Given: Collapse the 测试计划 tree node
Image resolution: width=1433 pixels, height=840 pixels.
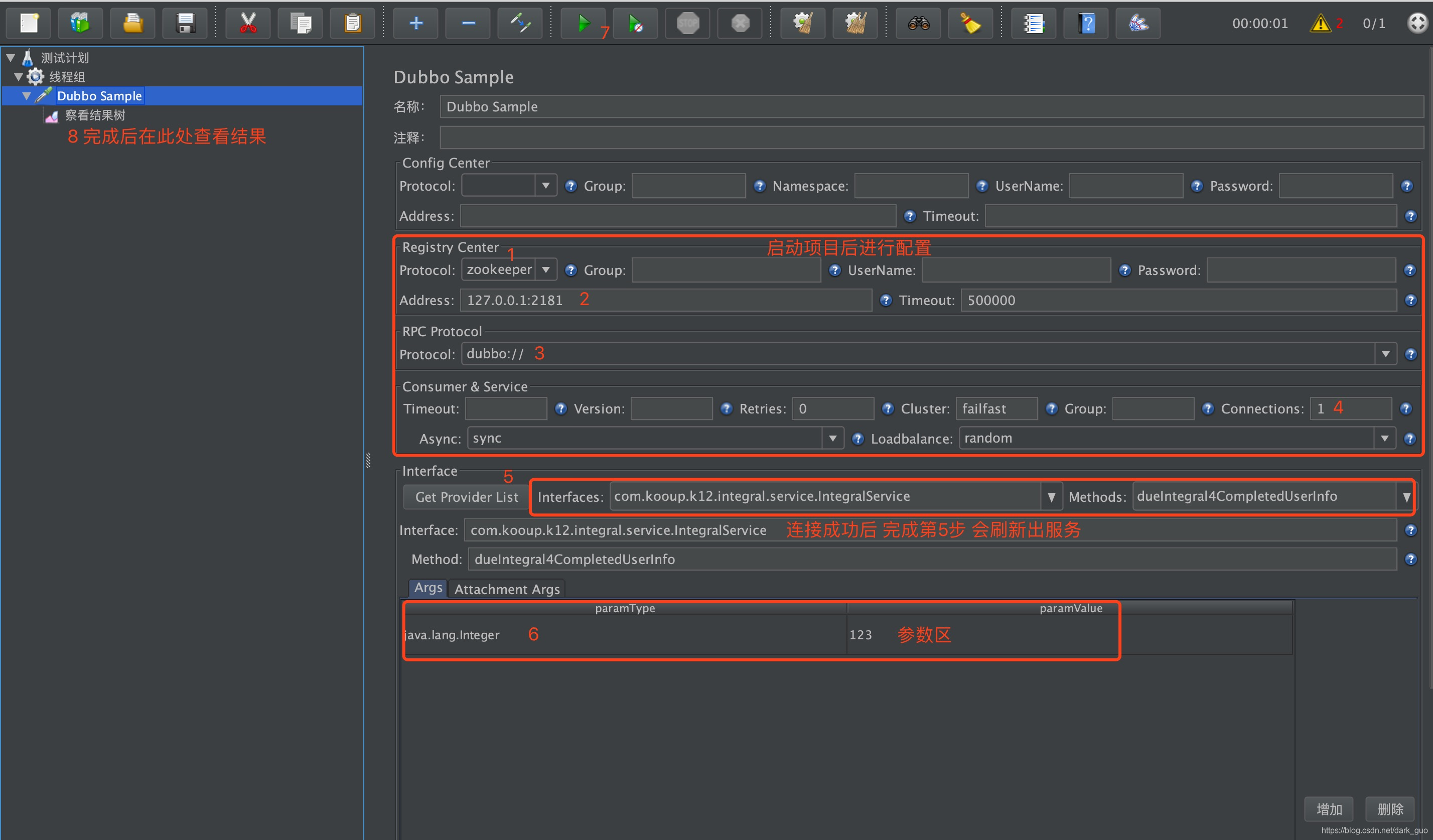Looking at the screenshot, I should click(10, 57).
